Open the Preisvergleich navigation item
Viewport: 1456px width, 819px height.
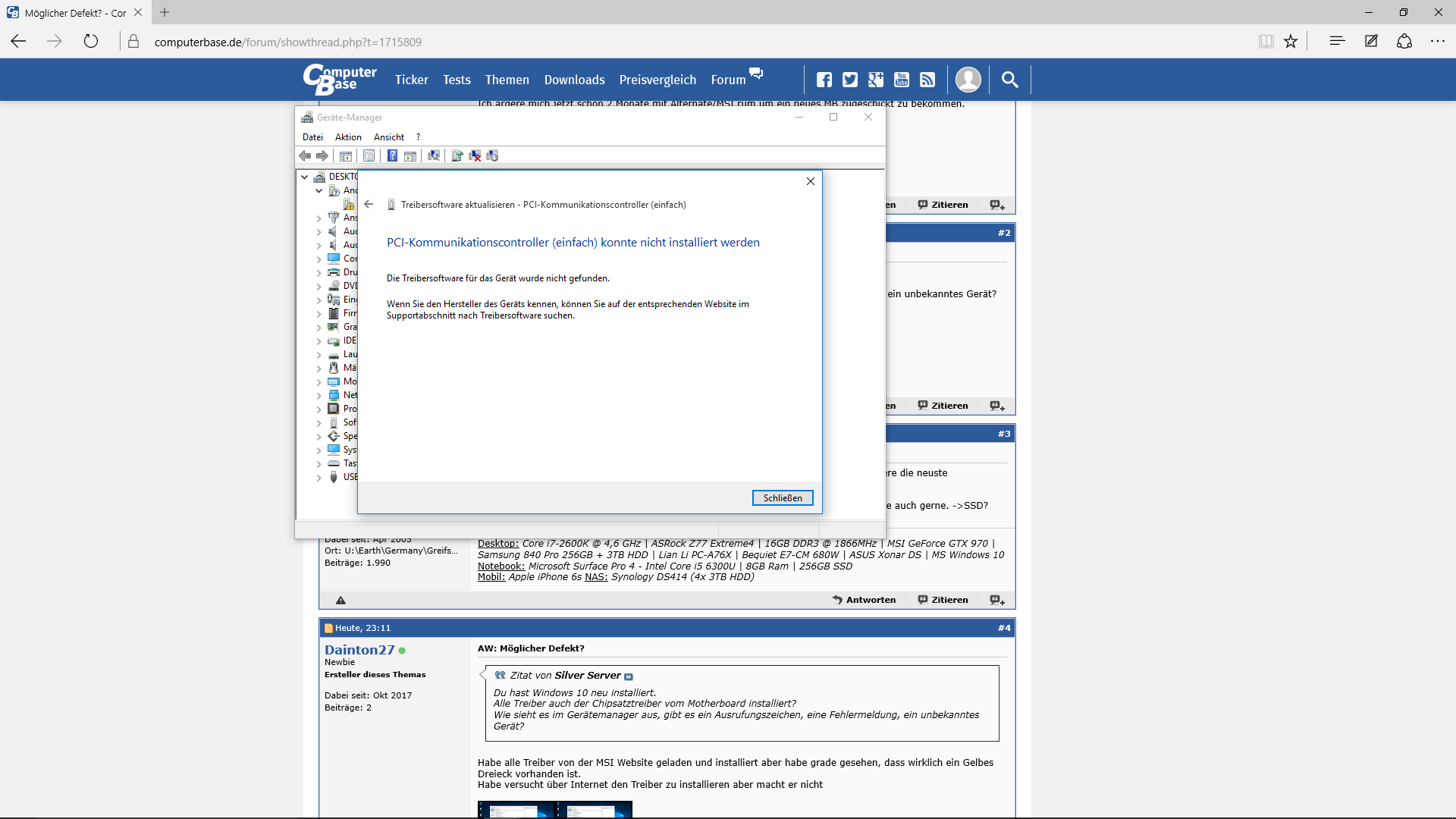(x=657, y=80)
